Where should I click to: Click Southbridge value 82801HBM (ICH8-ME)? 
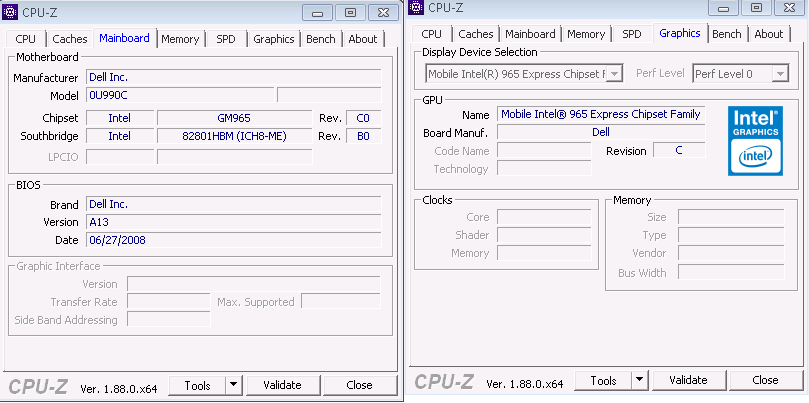pyautogui.click(x=234, y=136)
